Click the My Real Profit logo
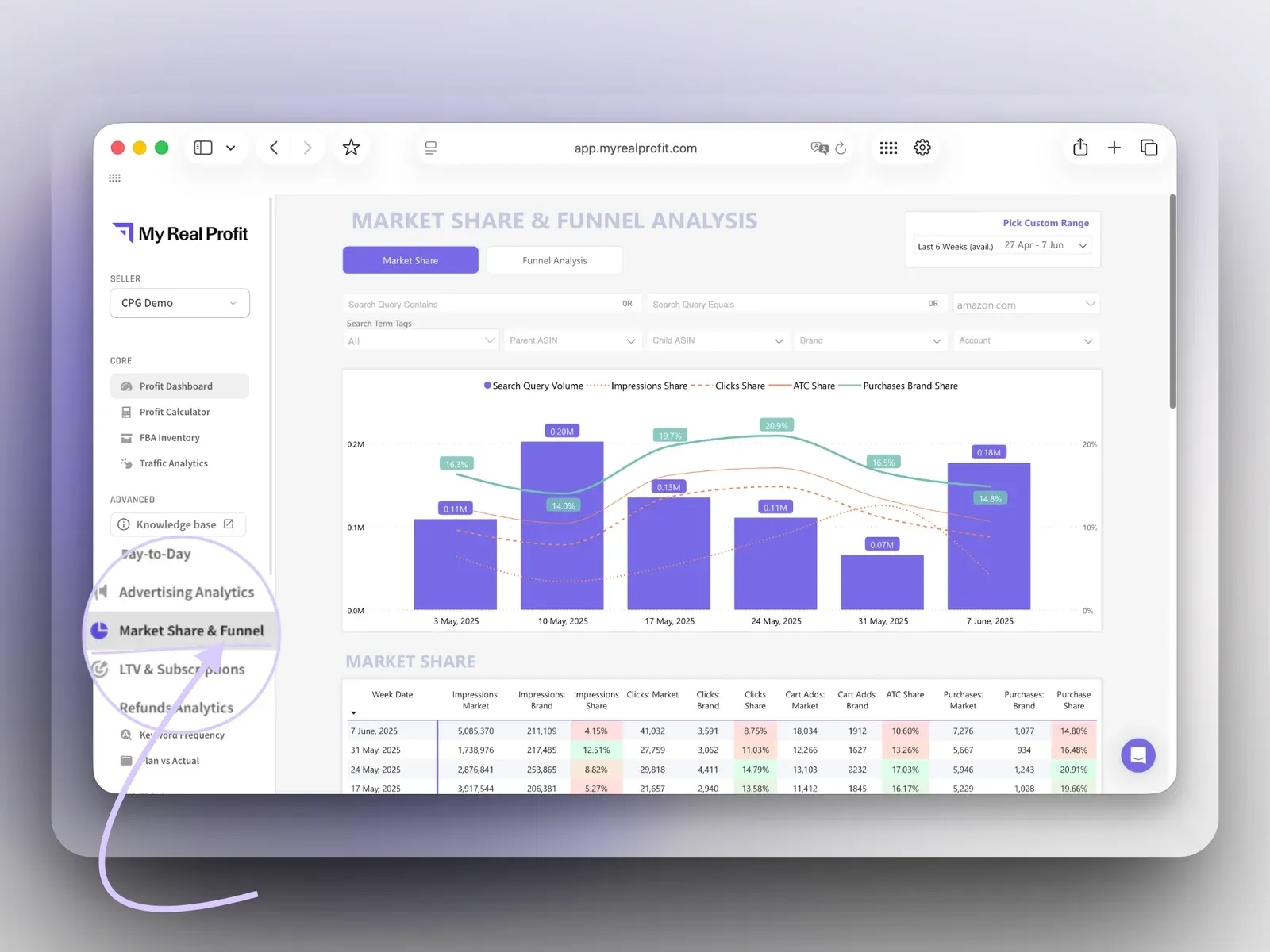The image size is (1270, 952). pos(180,233)
